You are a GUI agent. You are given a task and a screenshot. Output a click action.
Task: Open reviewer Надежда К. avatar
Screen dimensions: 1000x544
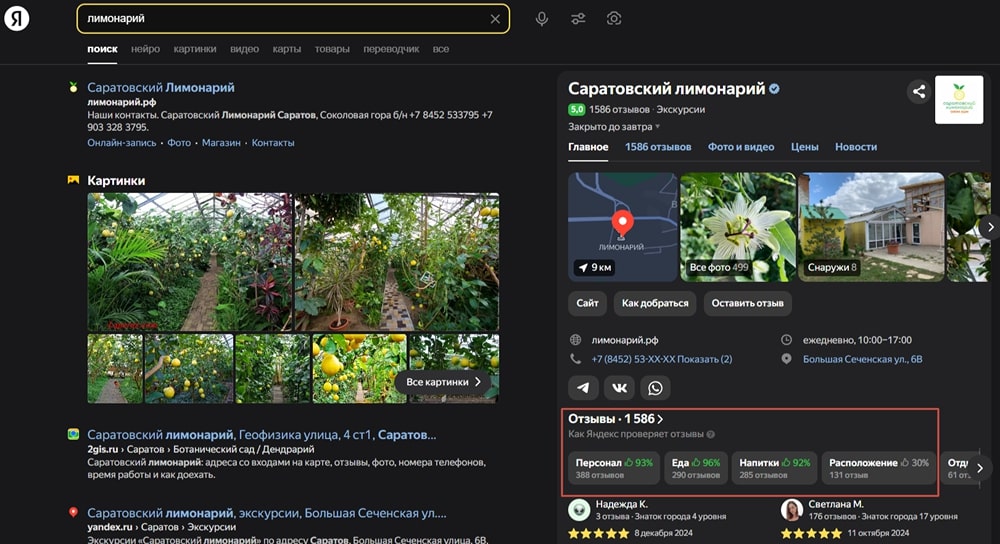pos(579,510)
